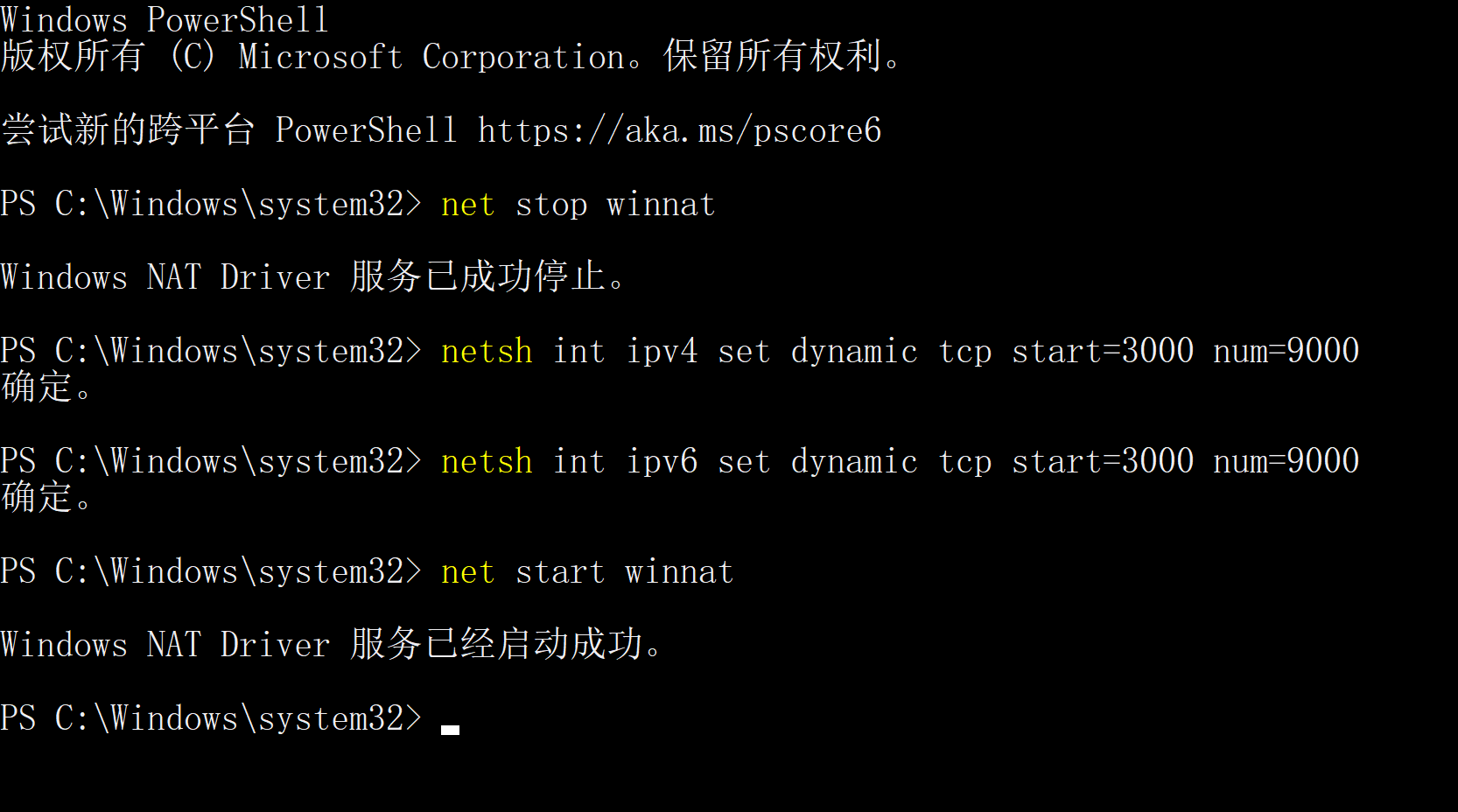
Task: Click the netsh int ipv6 command text
Action: 900,462
